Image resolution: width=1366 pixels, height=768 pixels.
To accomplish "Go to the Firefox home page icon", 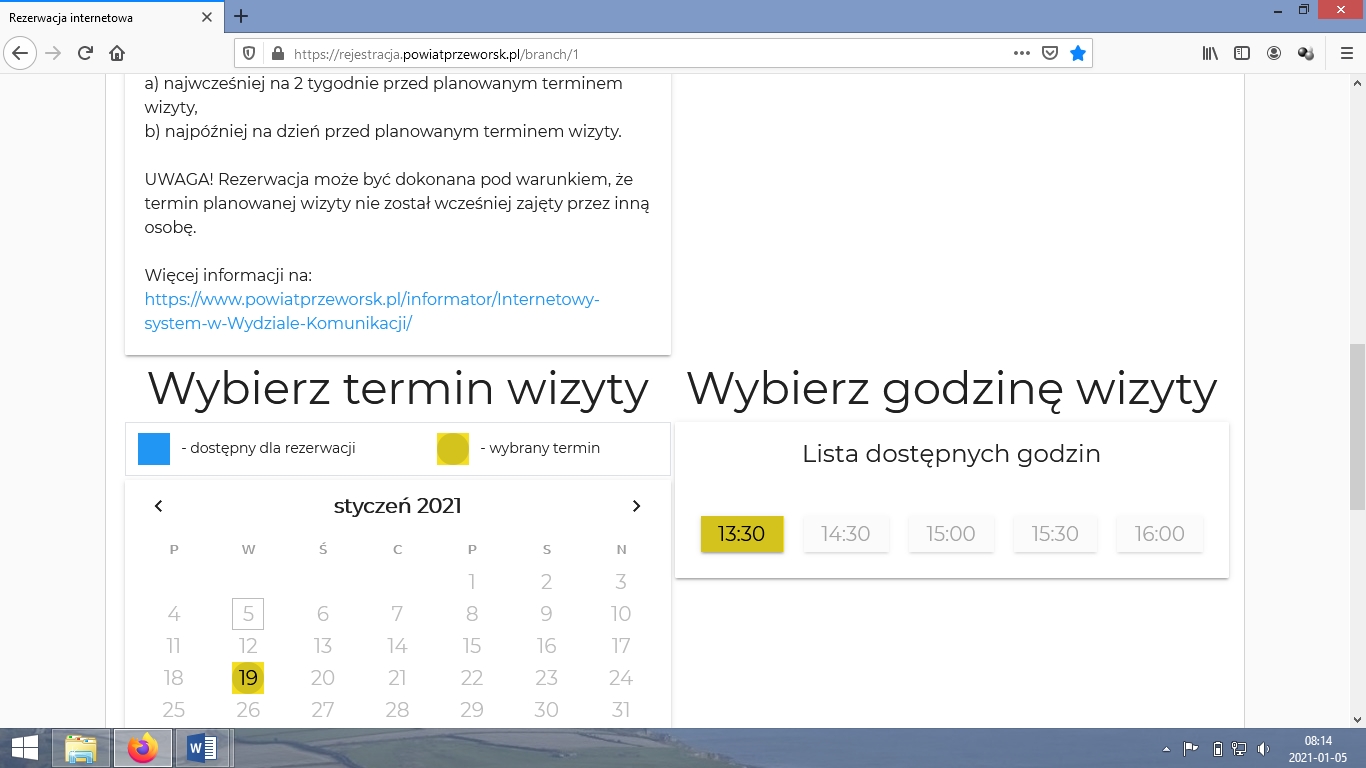I will 117,53.
